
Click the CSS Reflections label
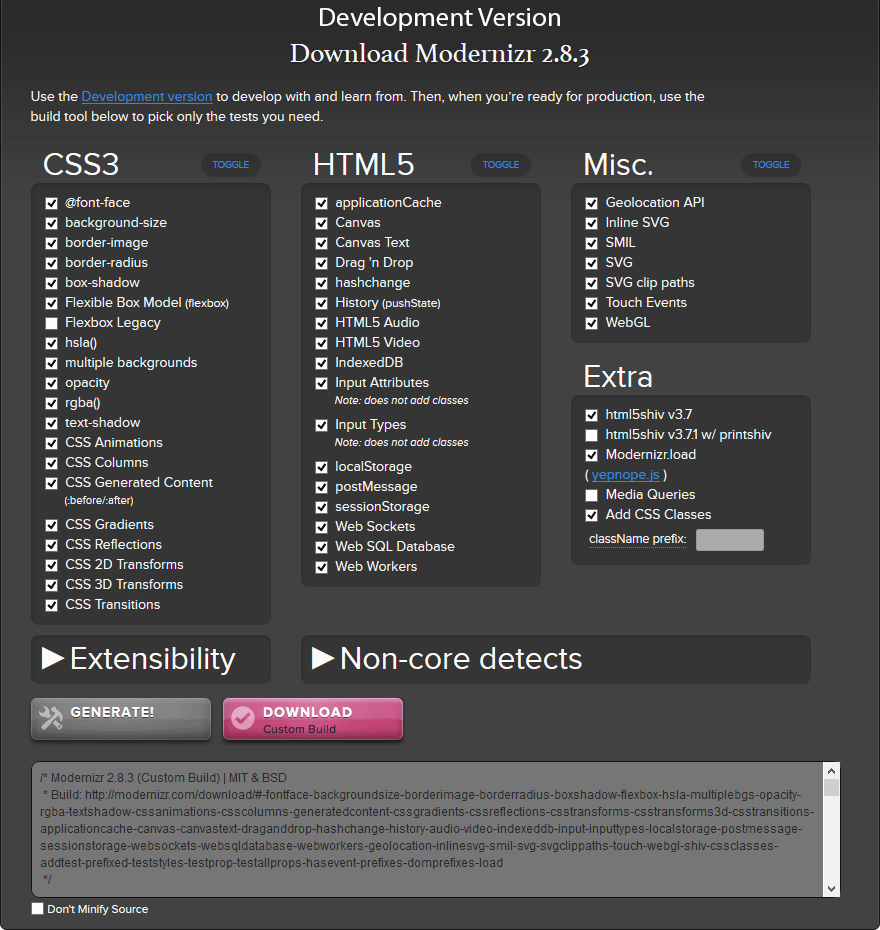coord(113,544)
